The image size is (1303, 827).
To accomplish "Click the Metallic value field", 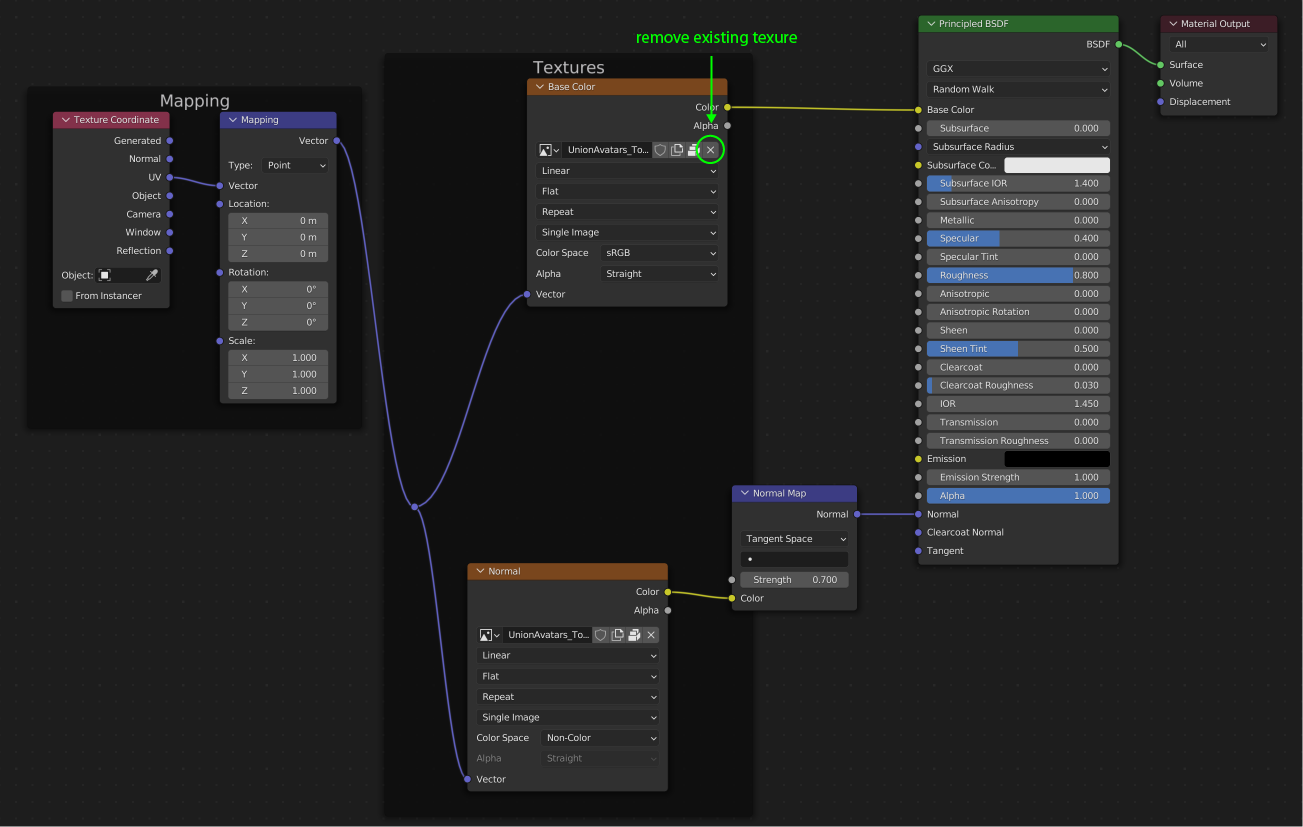I will pos(1018,220).
